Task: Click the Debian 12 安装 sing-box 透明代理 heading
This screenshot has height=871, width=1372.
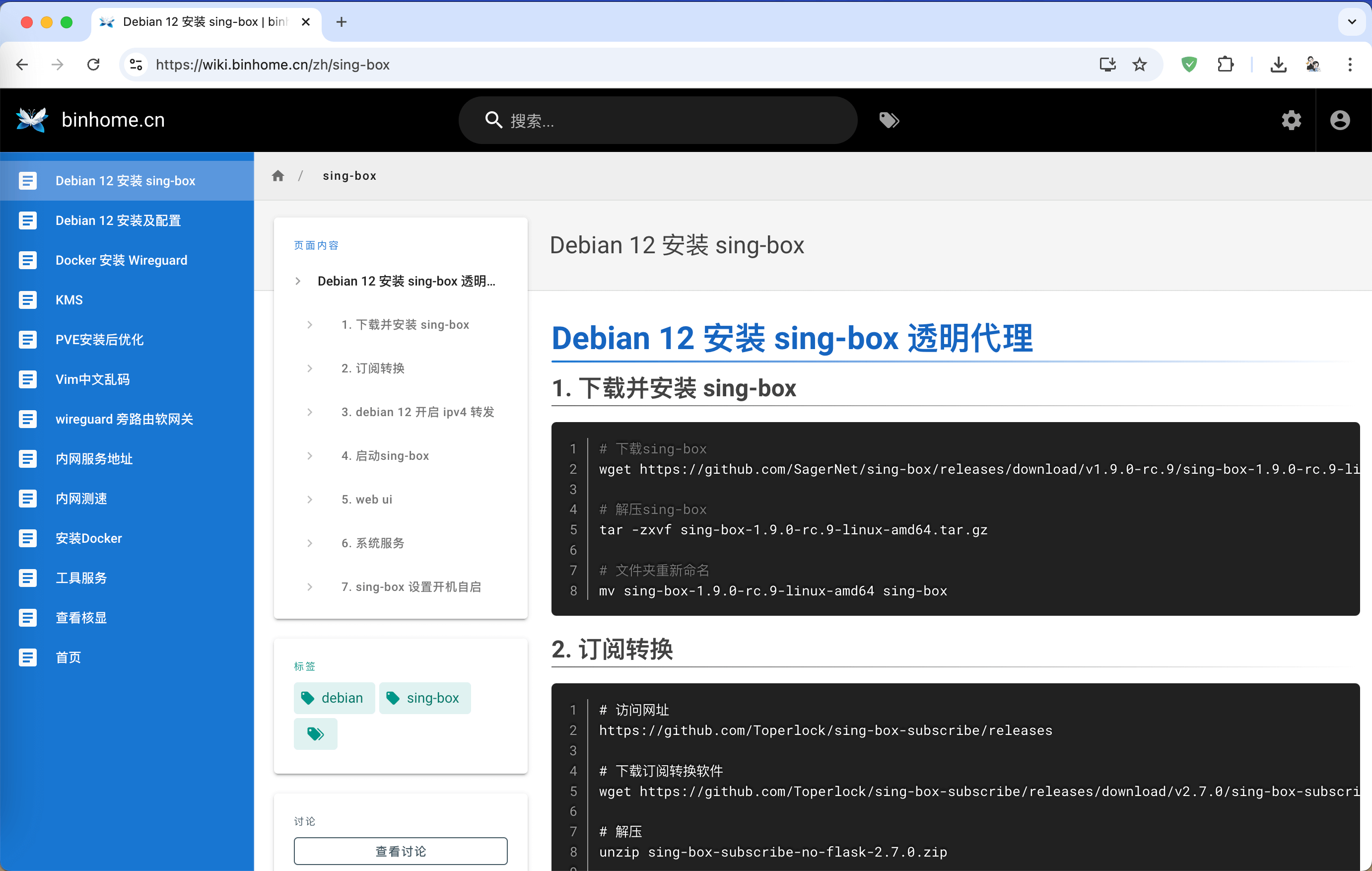Action: [x=792, y=339]
